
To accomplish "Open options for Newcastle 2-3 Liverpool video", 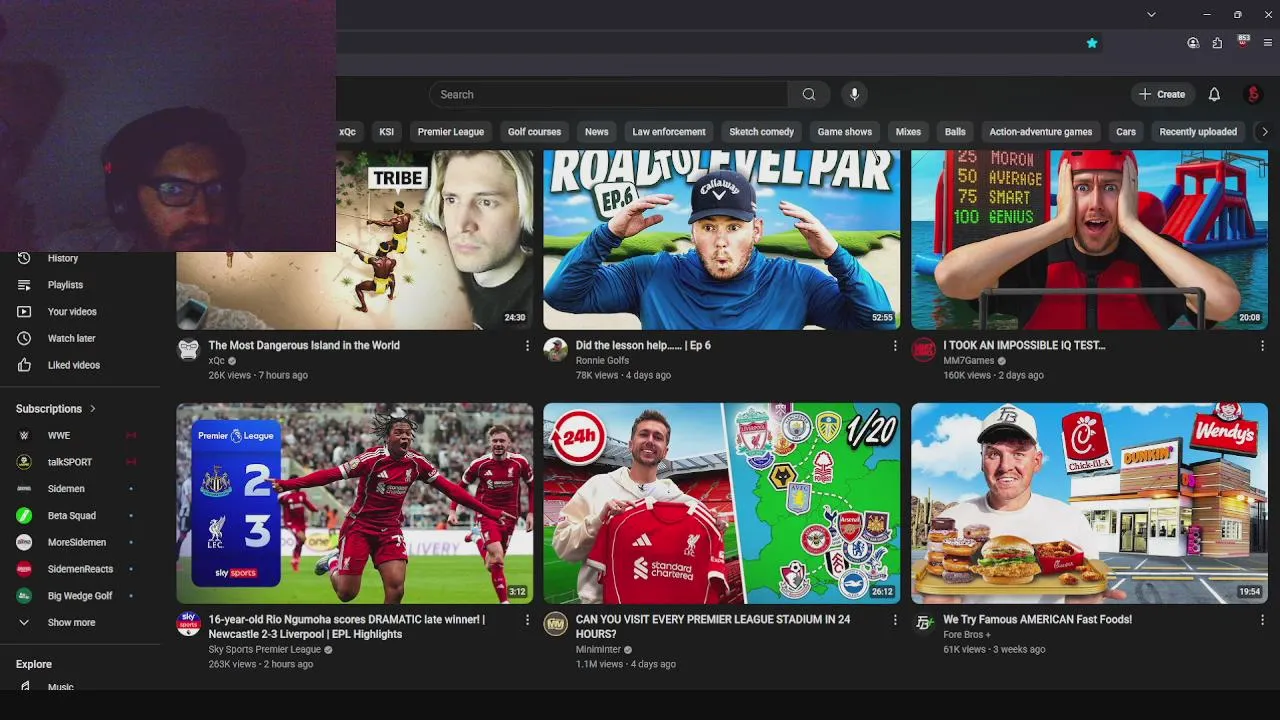I will [x=527, y=620].
